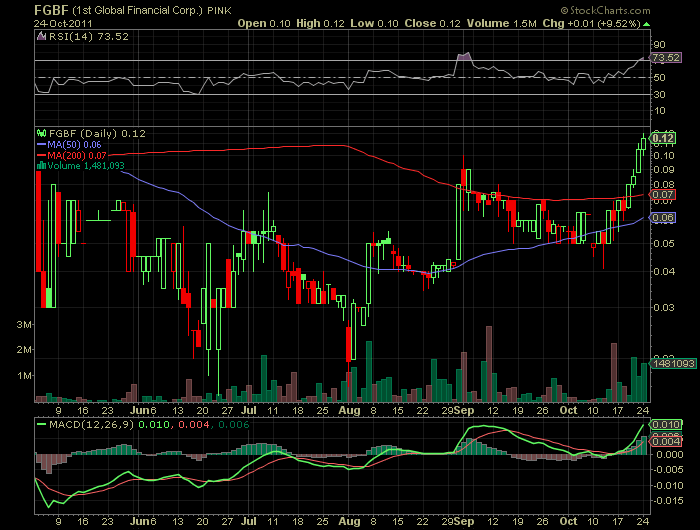Click the green price tag 0.12
Viewport: 700px width, 530px height.
pyautogui.click(x=663, y=138)
